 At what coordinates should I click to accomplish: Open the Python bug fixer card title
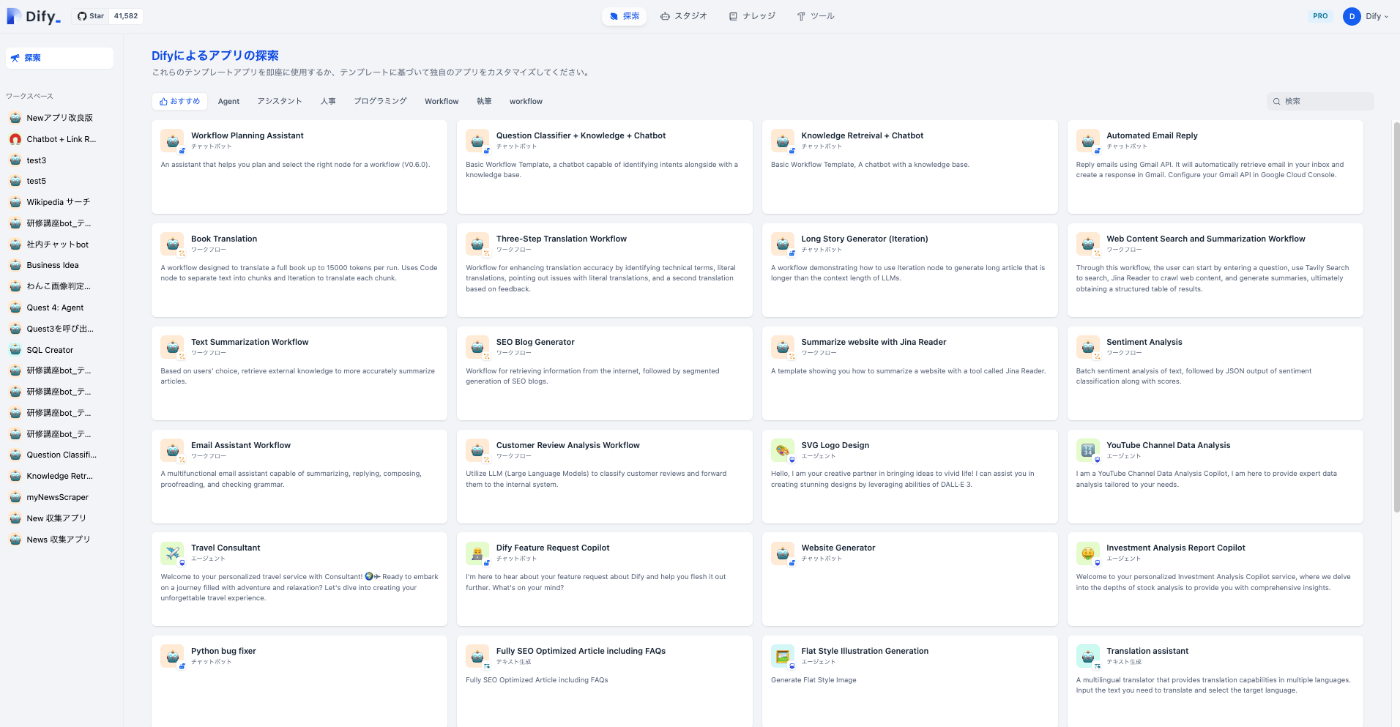pos(224,651)
